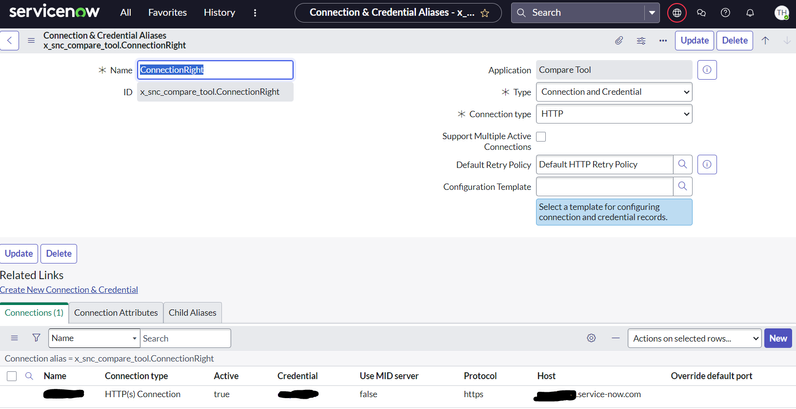
Task: Sort by Protocol column header
Action: [480, 376]
